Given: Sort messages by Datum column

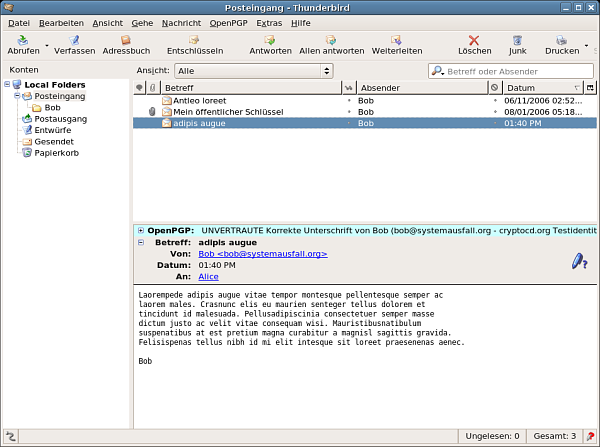Looking at the screenshot, I should click(543, 88).
